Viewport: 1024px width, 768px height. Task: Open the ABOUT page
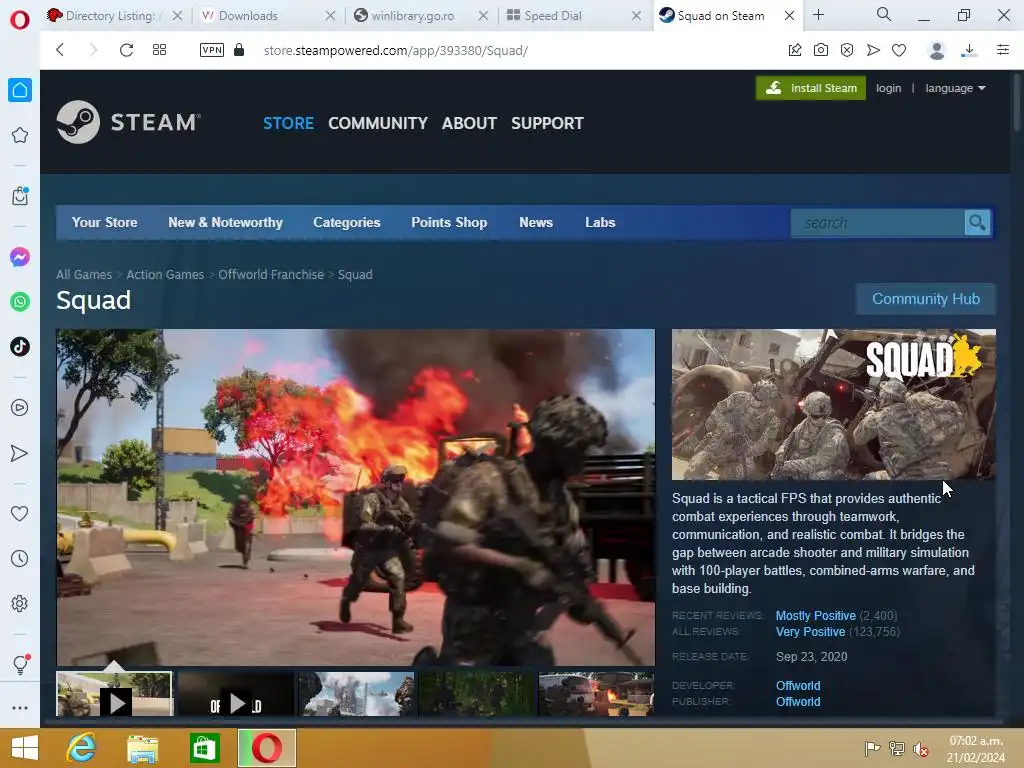(x=469, y=123)
